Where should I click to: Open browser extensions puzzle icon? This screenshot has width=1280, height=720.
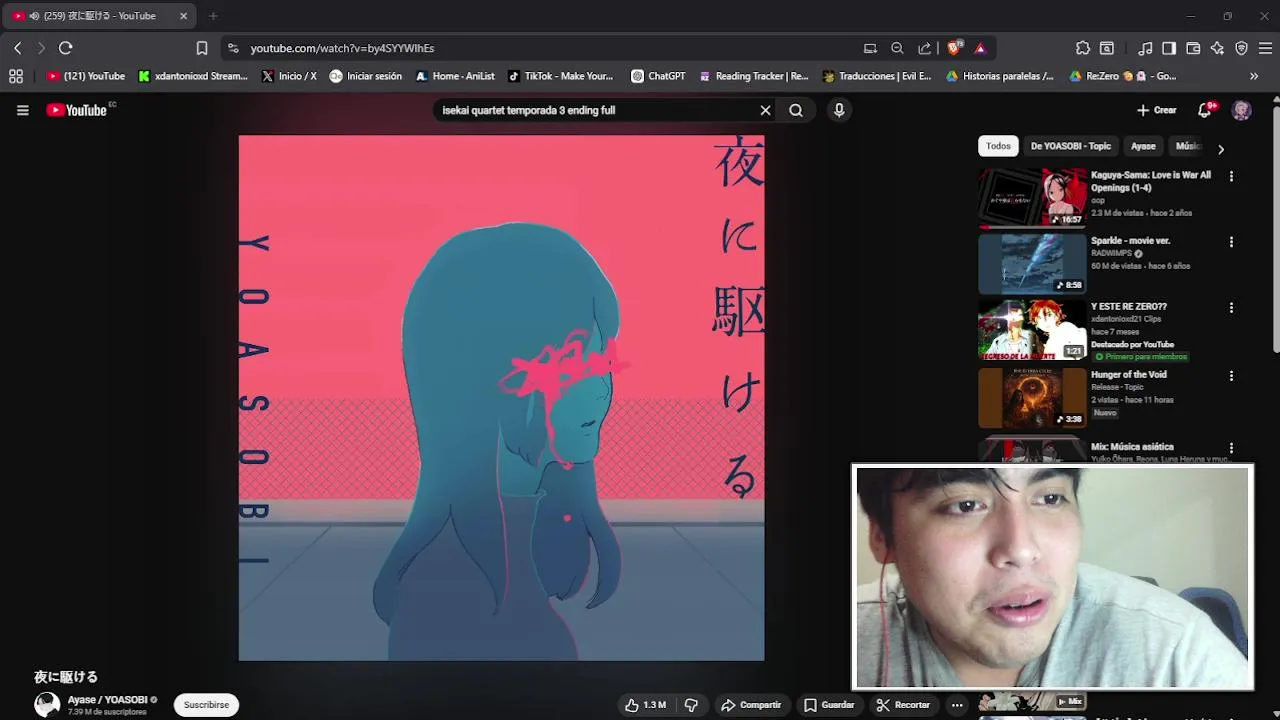coord(1083,48)
